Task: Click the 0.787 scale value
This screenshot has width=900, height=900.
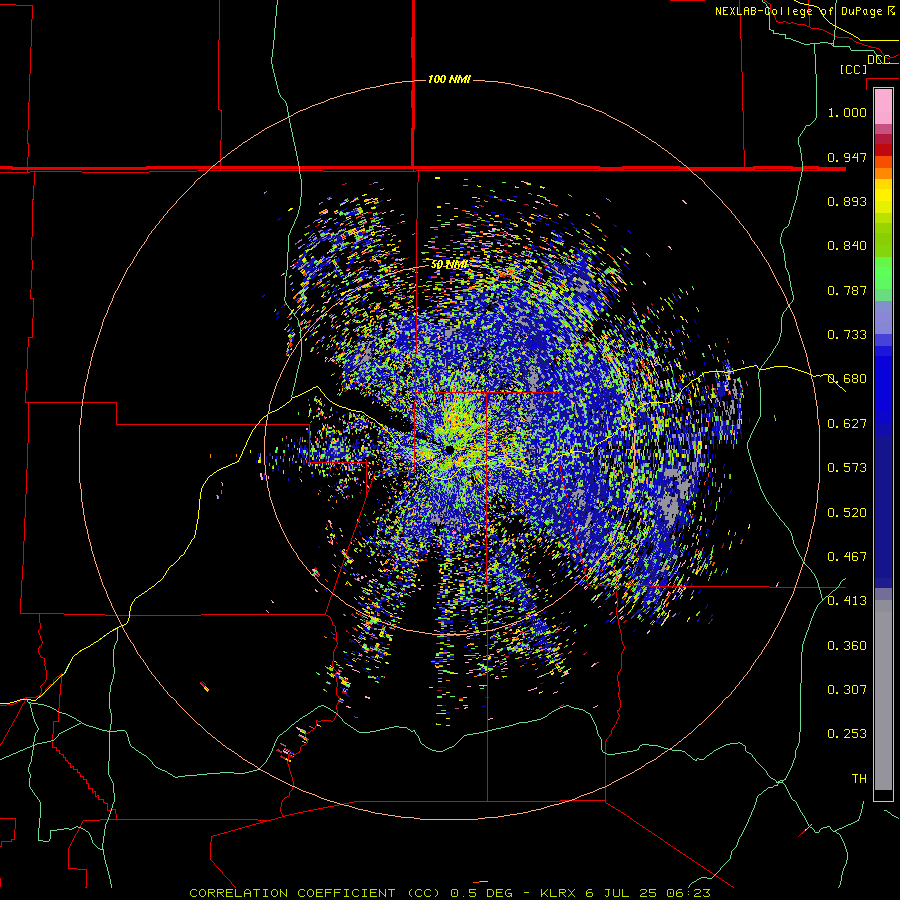Action: 847,290
